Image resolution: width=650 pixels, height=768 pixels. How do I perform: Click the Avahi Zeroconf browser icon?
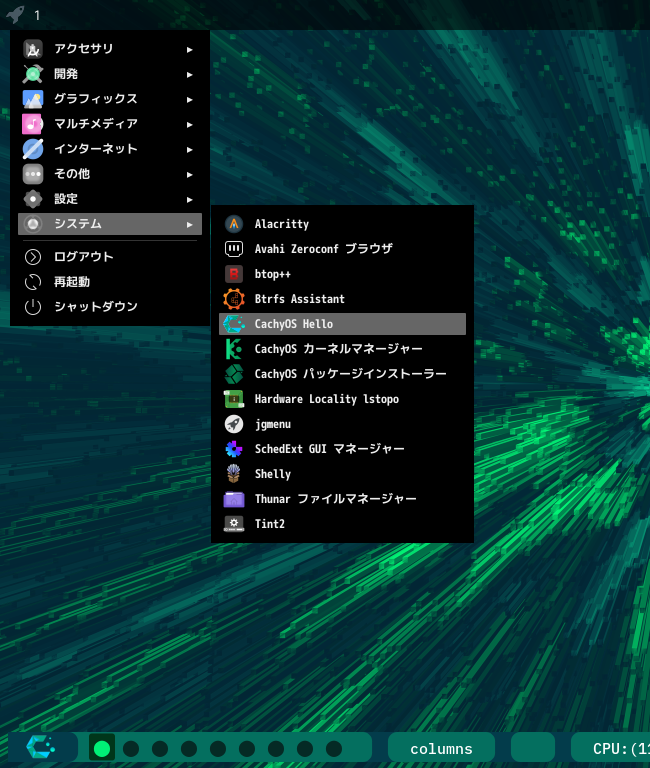(234, 249)
